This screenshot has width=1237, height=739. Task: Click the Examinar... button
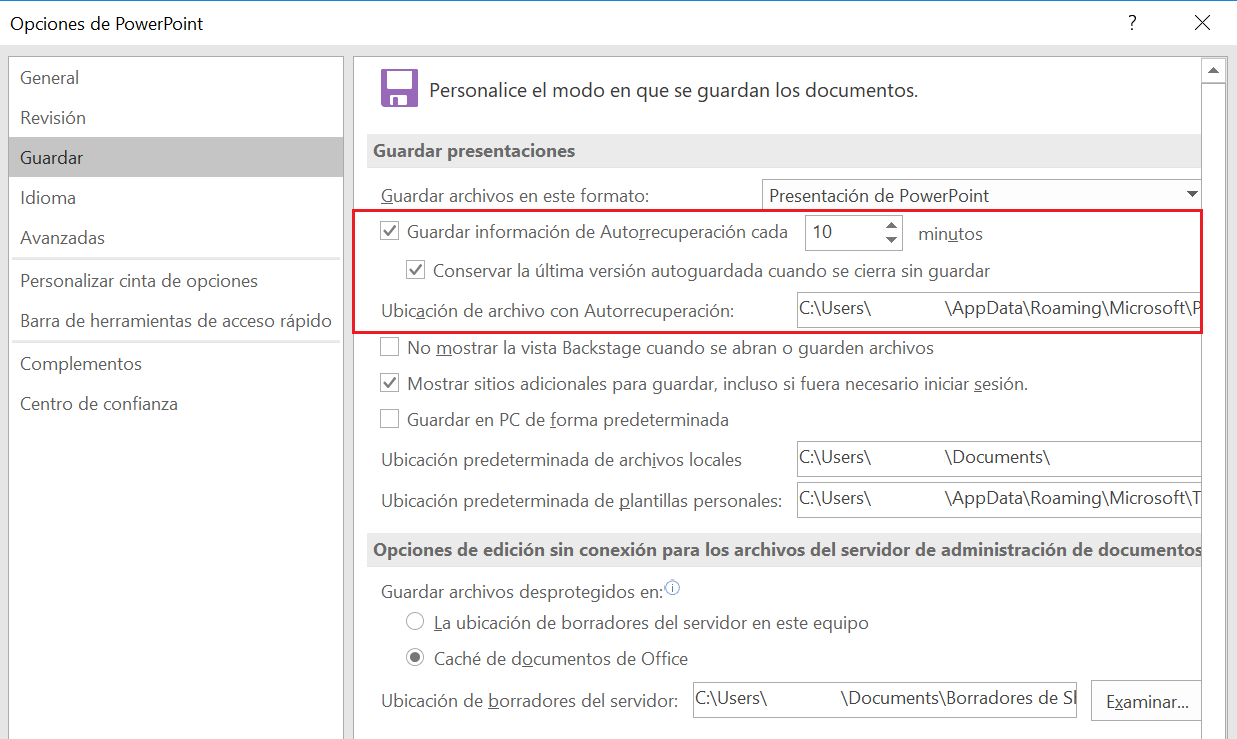click(x=1146, y=702)
